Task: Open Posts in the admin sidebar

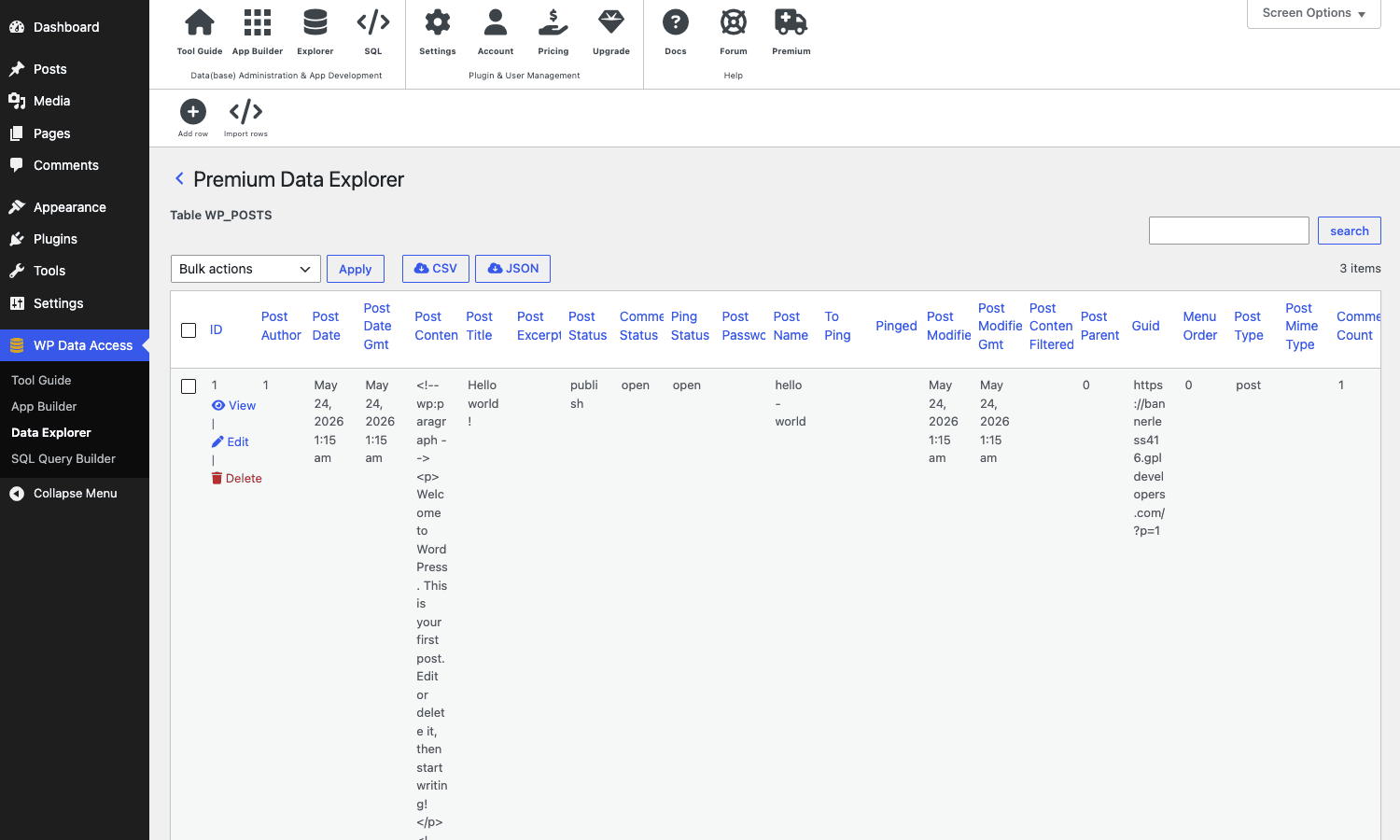Action: pos(75,69)
